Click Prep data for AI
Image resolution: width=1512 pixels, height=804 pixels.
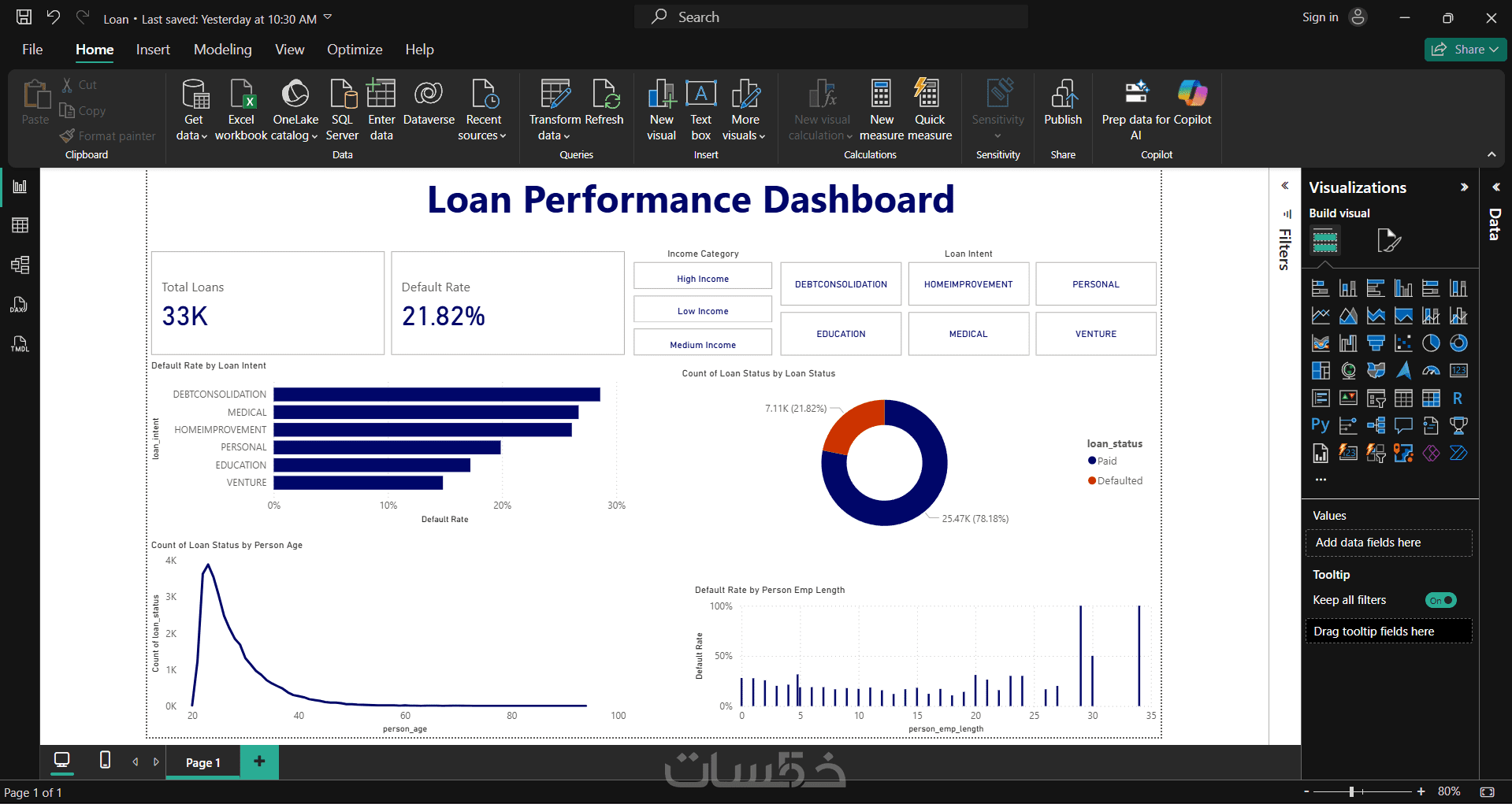coord(1136,110)
